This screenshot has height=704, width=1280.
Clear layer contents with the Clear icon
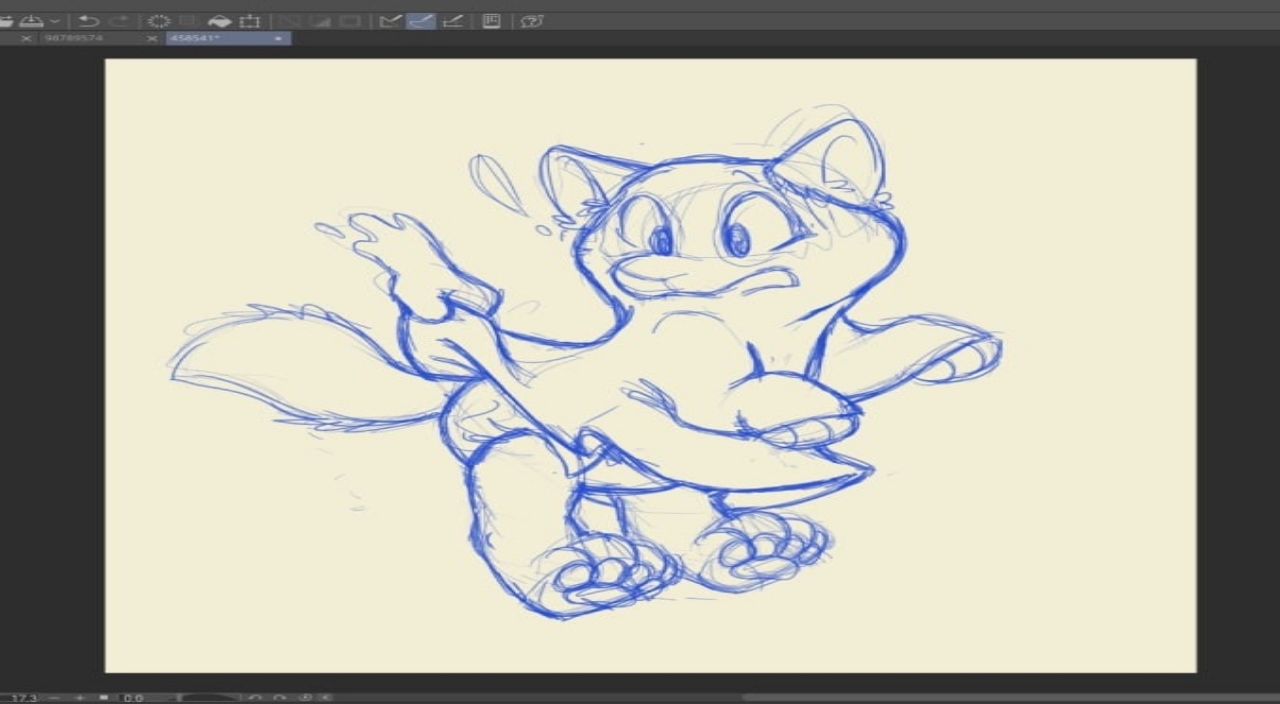tap(159, 21)
